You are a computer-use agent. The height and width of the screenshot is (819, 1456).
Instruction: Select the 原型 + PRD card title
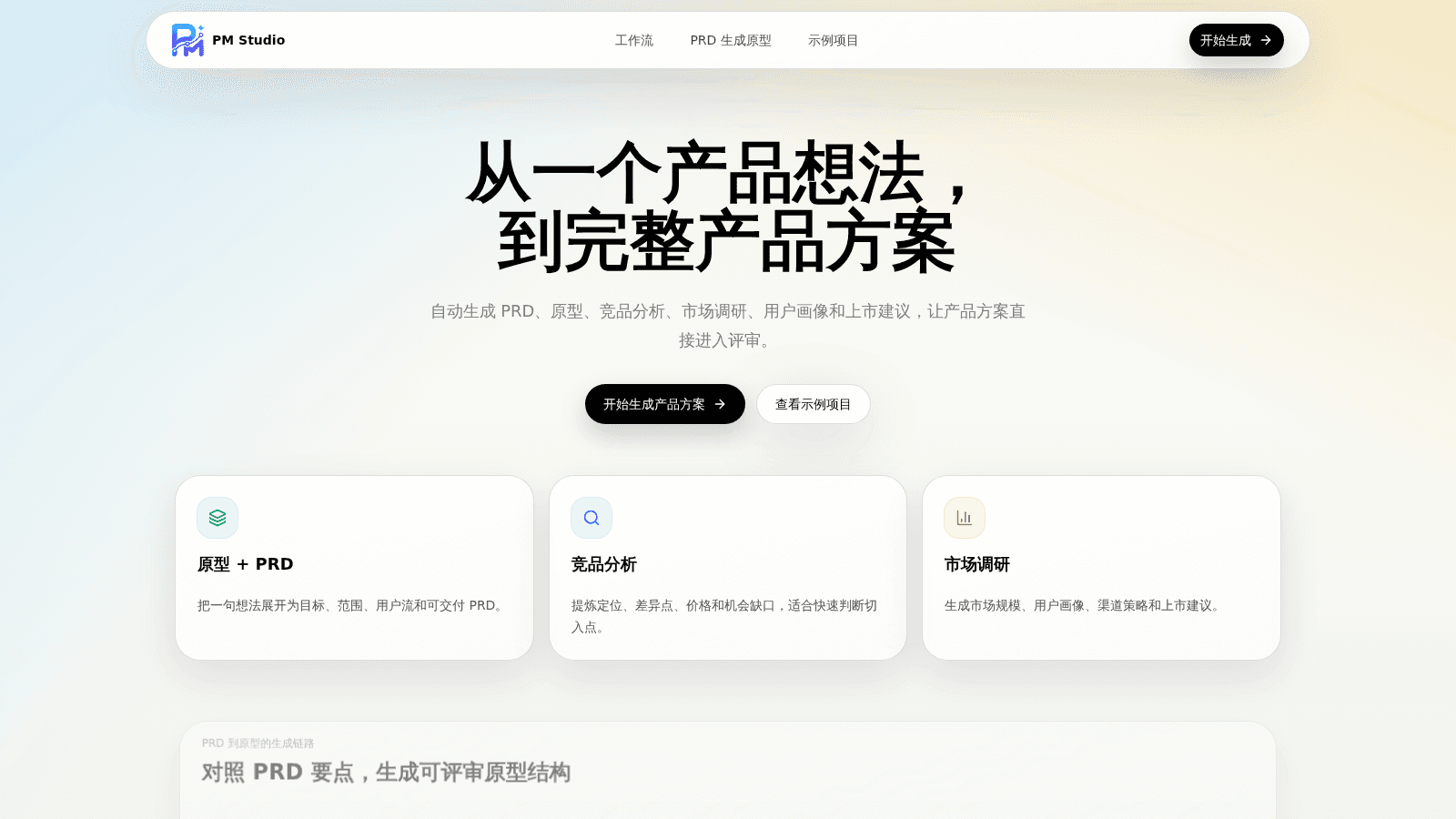pyautogui.click(x=246, y=564)
